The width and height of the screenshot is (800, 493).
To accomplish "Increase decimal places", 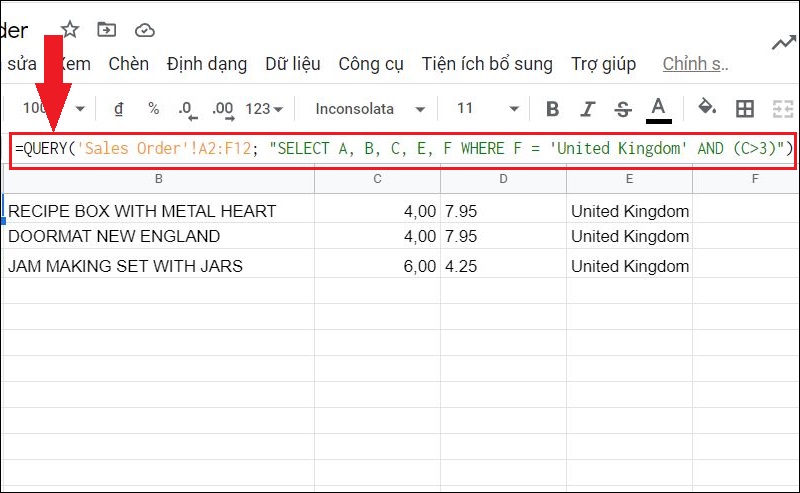I will pyautogui.click(x=222, y=108).
